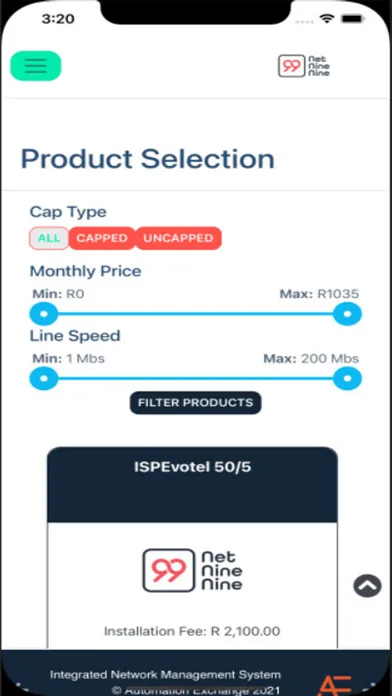The image size is (392, 696).
Task: Click the Line Speed minimum slider handle
Action: [x=44, y=379]
